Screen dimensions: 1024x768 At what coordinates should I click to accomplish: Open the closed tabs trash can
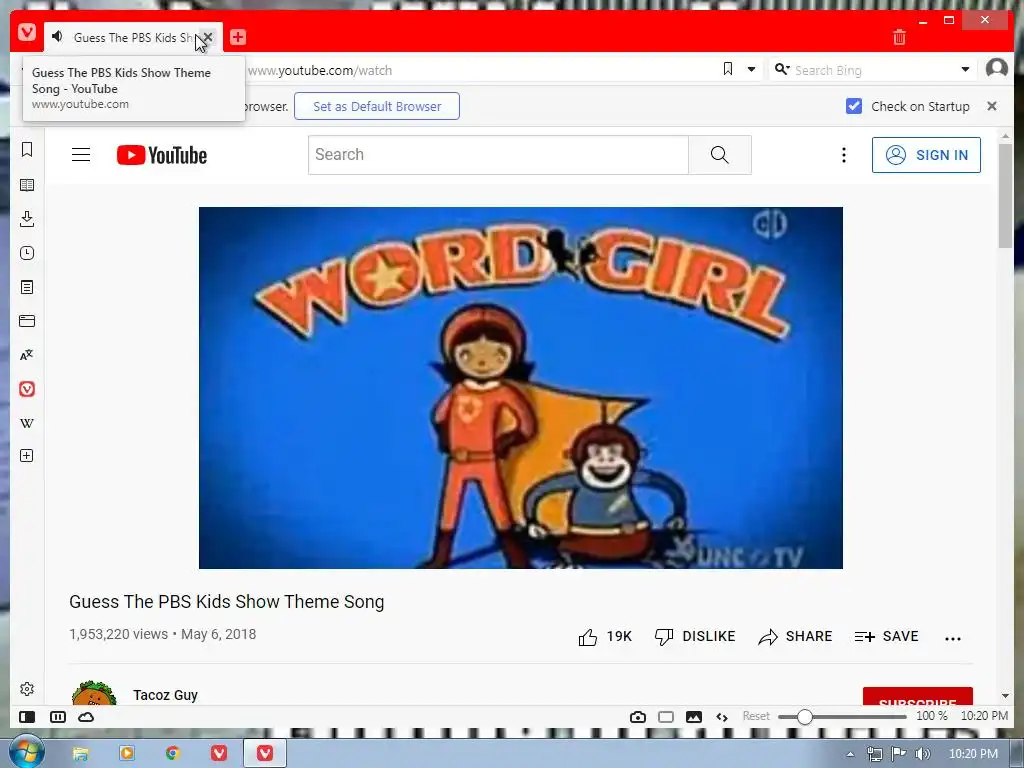pyautogui.click(x=899, y=37)
